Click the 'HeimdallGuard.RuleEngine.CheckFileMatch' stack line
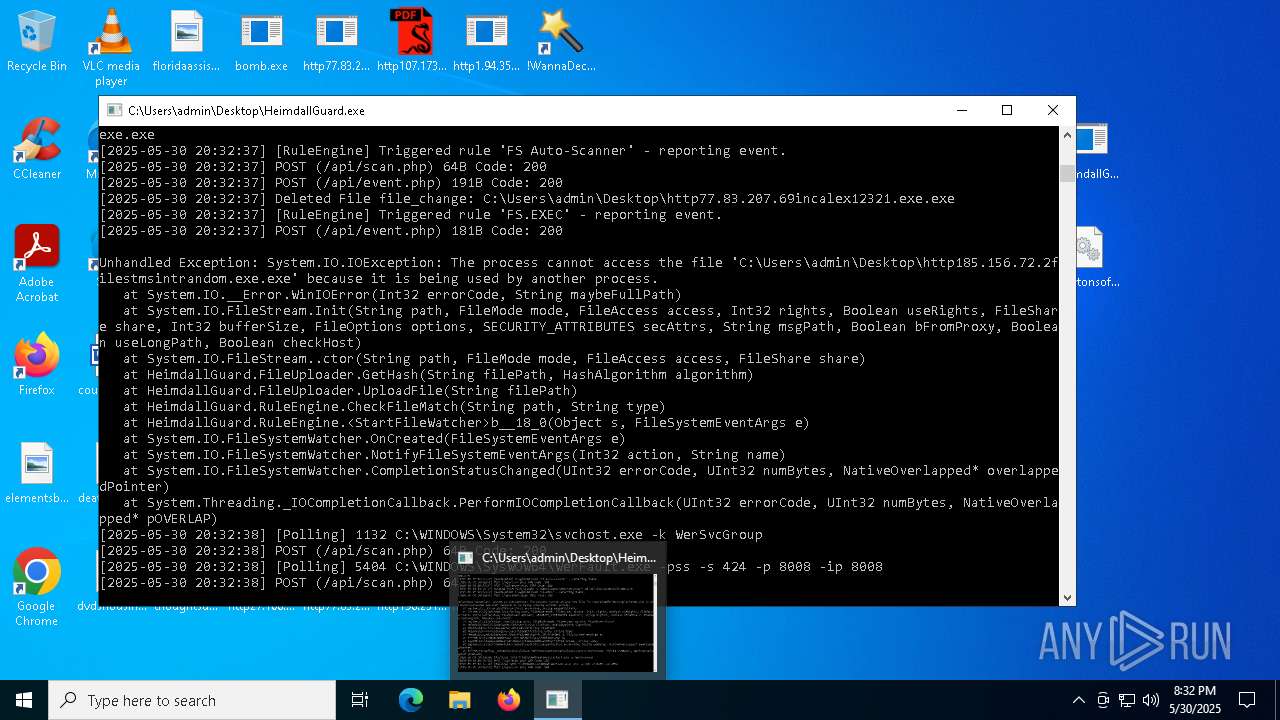The image size is (1280, 720). tap(394, 407)
